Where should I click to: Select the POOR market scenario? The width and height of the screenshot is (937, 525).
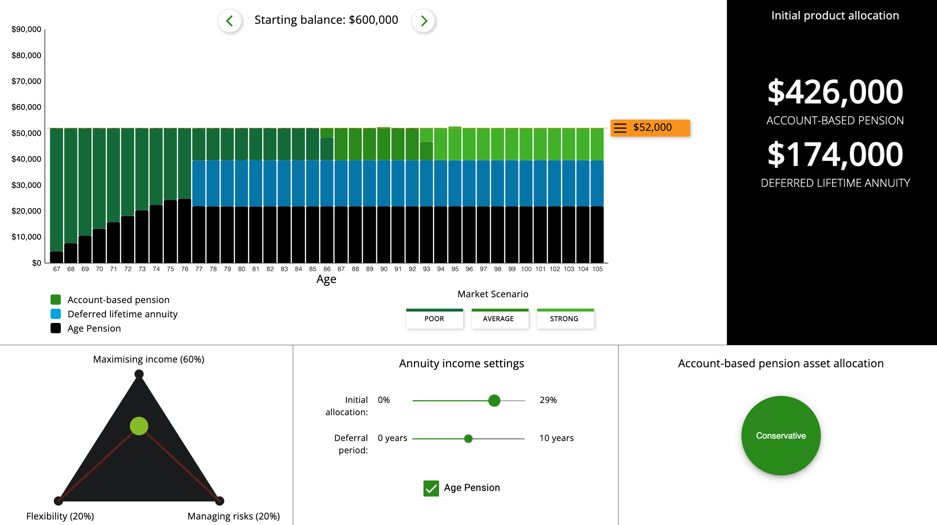pos(434,319)
